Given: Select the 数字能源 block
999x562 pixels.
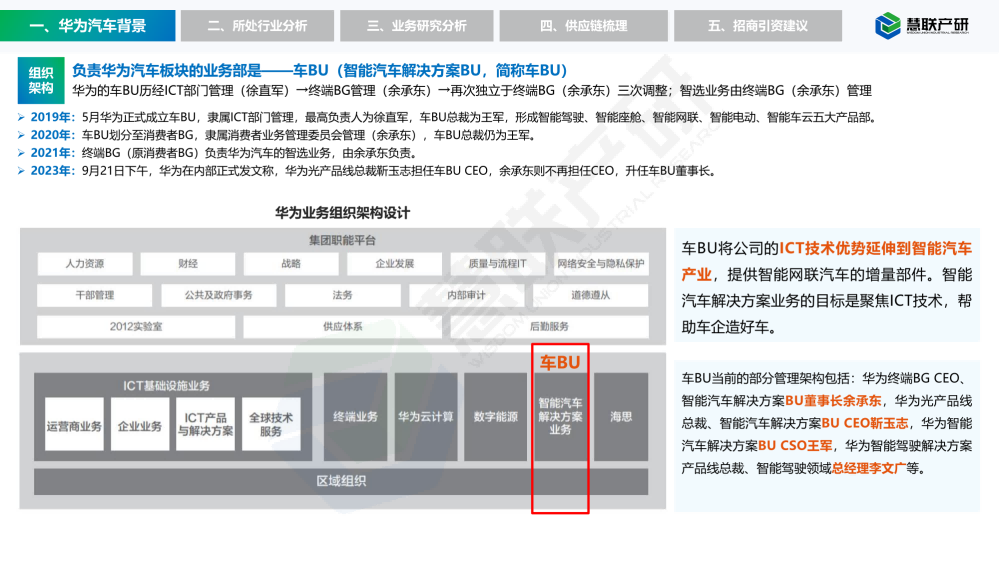Looking at the screenshot, I should pos(496,417).
